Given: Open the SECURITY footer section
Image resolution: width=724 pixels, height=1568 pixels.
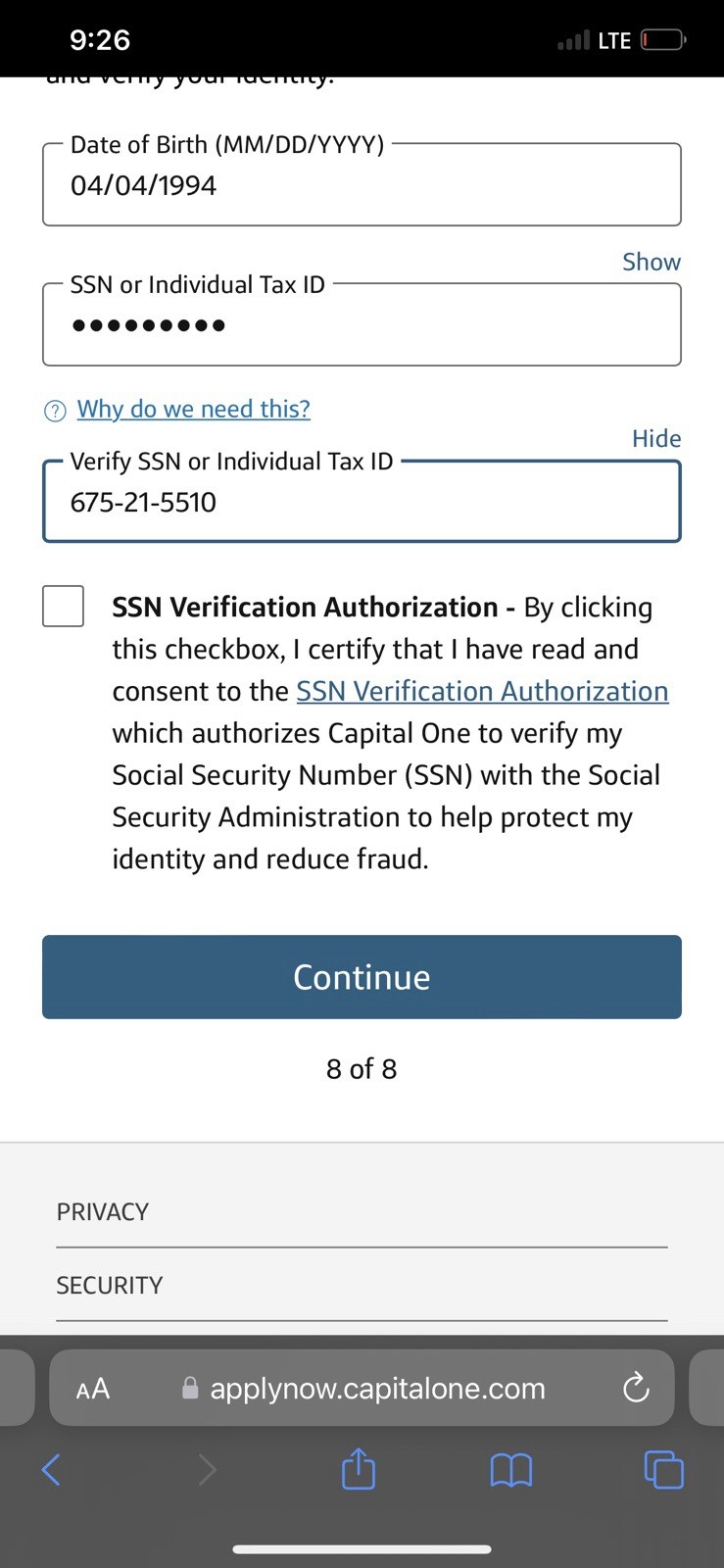Looking at the screenshot, I should click(362, 1285).
